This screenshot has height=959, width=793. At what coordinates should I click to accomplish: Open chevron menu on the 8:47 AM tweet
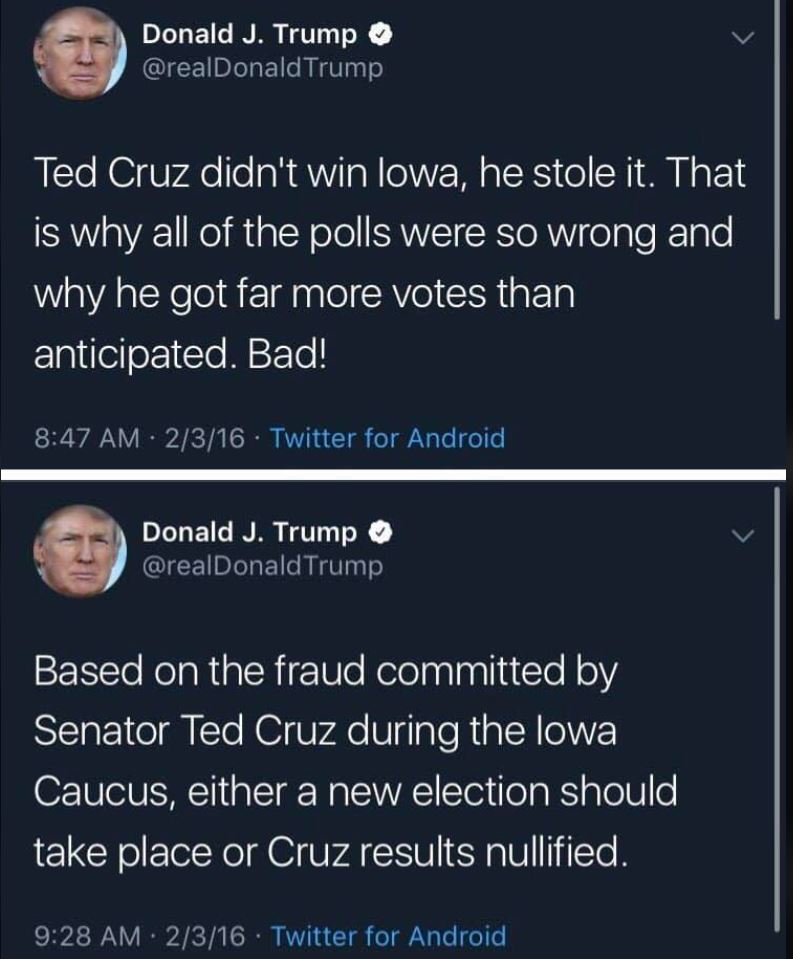pos(741,37)
